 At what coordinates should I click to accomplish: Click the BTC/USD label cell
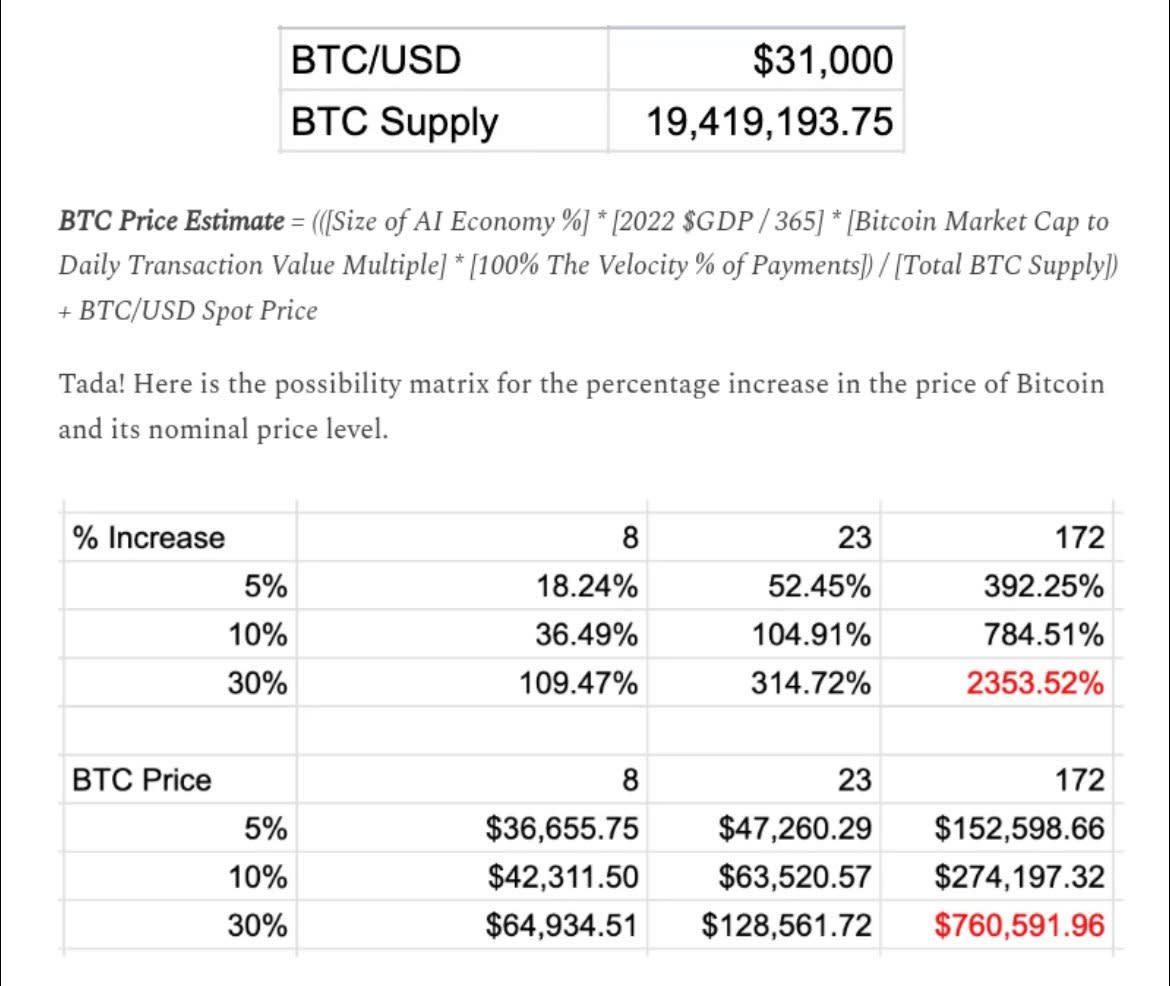376,61
